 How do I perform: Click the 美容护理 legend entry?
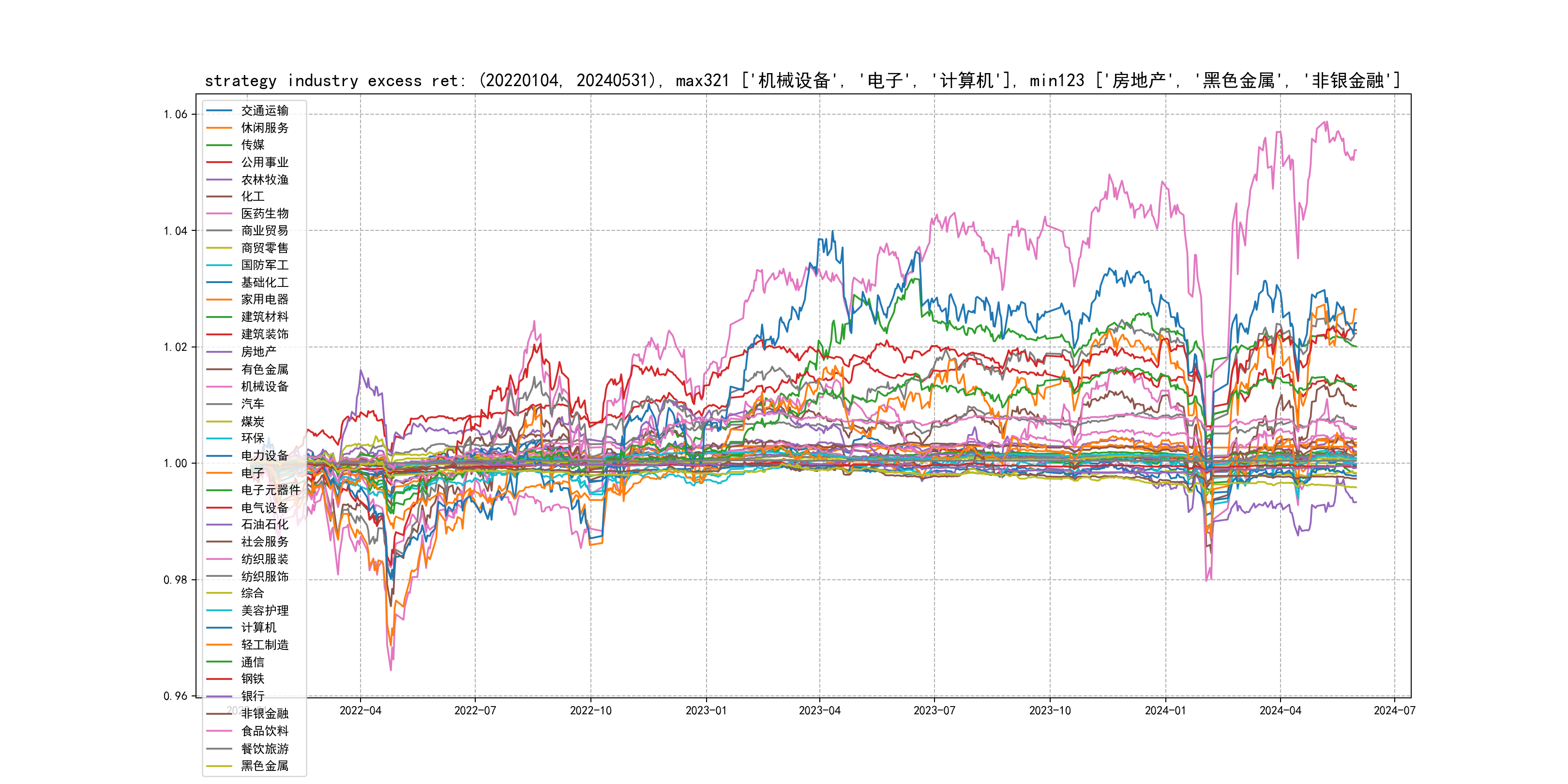[x=264, y=611]
